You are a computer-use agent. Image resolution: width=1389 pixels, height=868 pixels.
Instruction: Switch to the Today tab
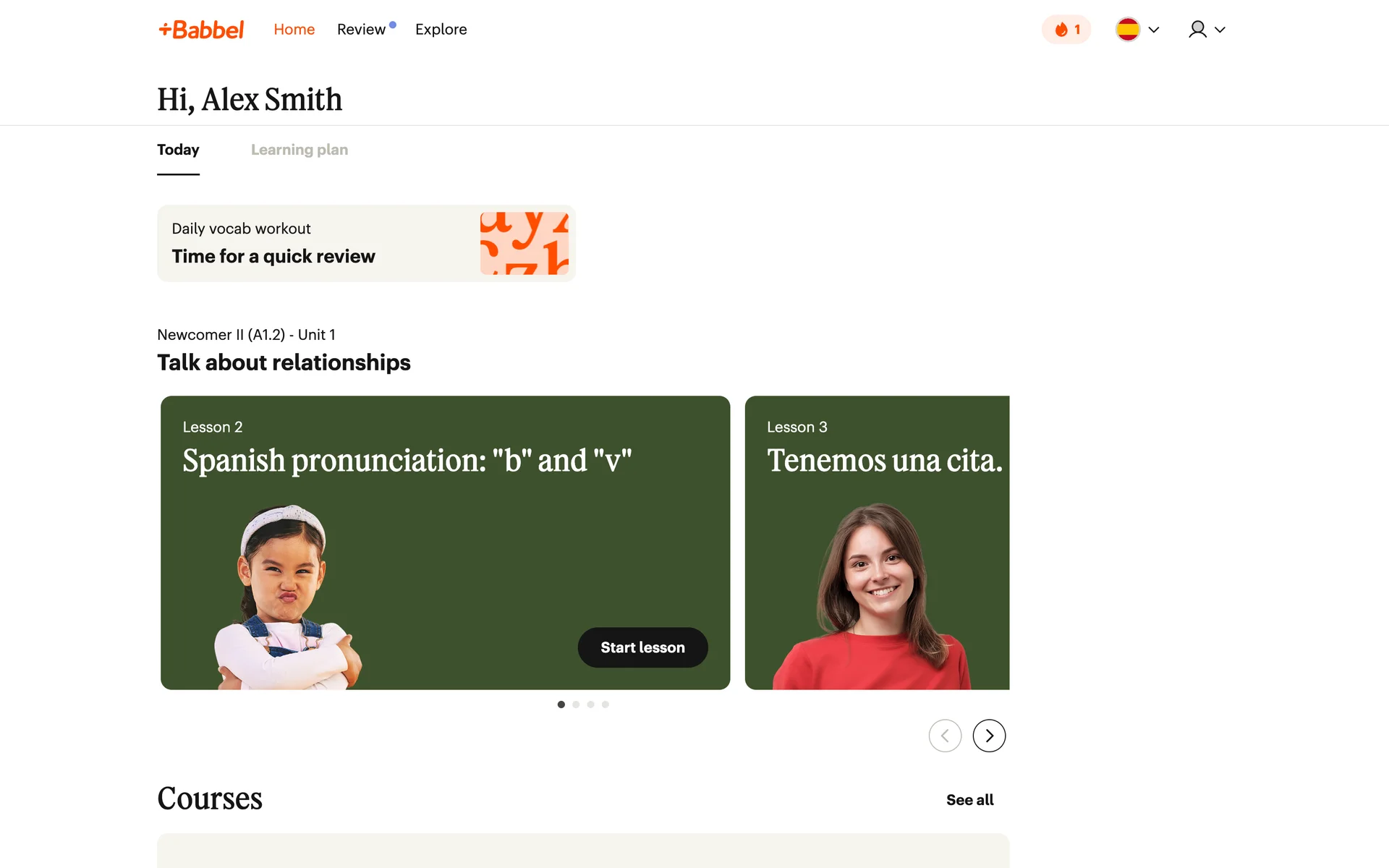pos(178,150)
